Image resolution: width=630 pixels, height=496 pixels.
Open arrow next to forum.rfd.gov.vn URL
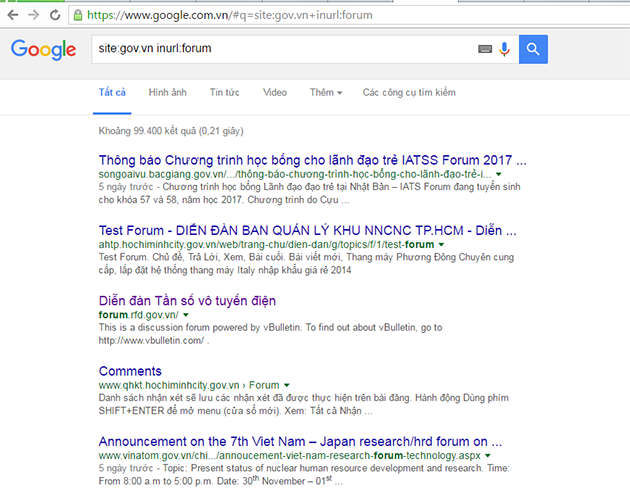[x=186, y=315]
